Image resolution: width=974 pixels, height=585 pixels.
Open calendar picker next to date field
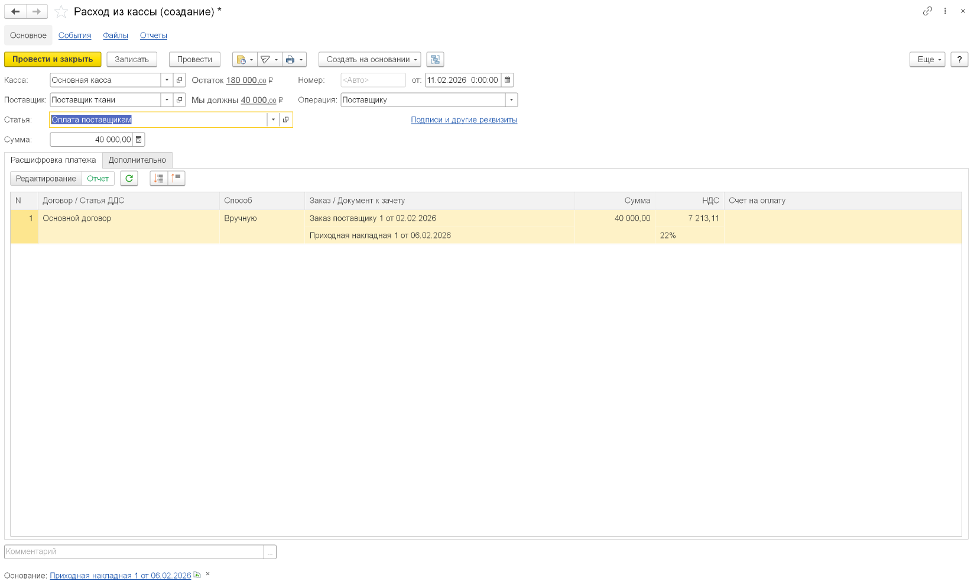click(508, 80)
